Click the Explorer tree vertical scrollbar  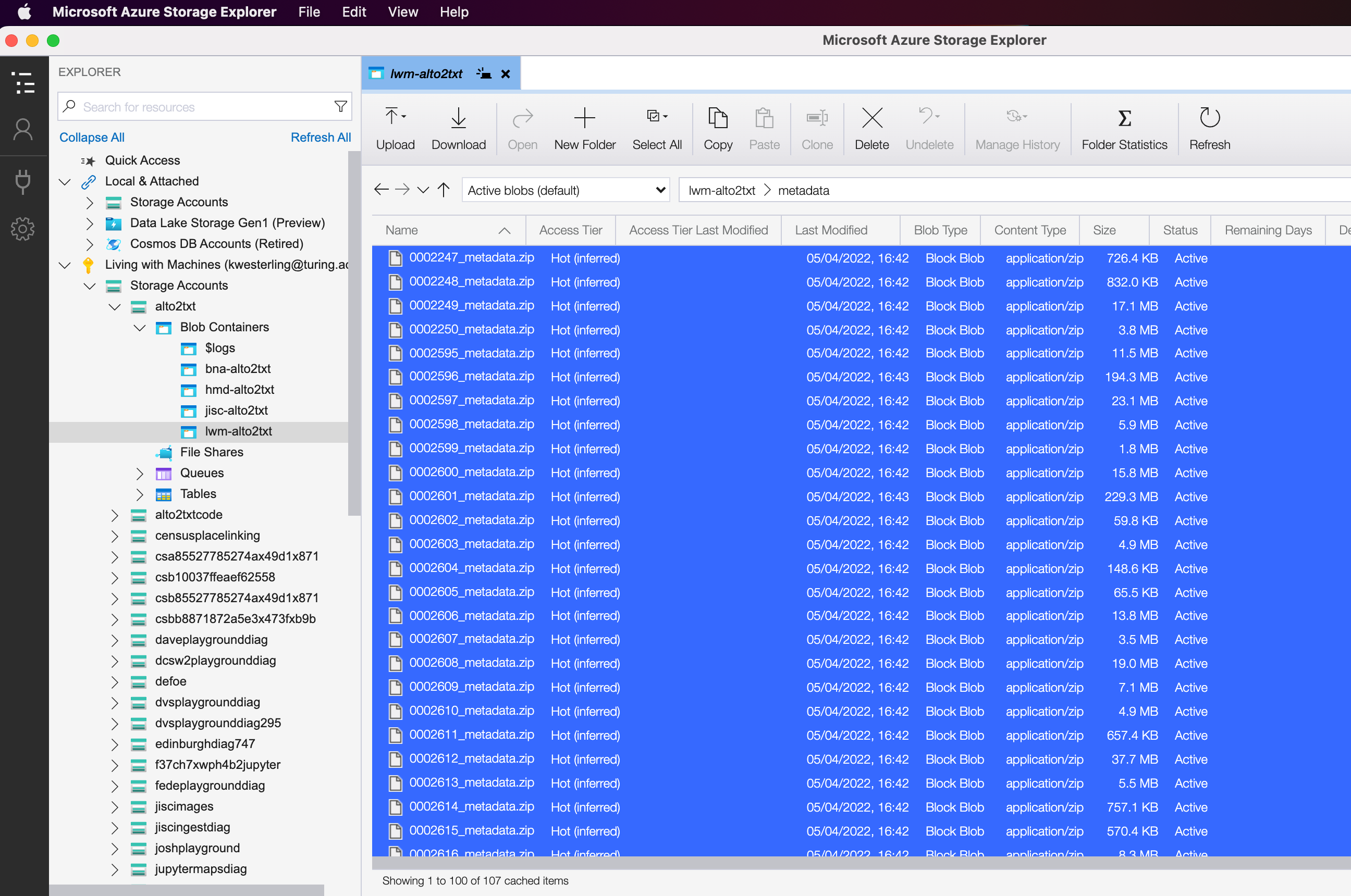coord(354,332)
